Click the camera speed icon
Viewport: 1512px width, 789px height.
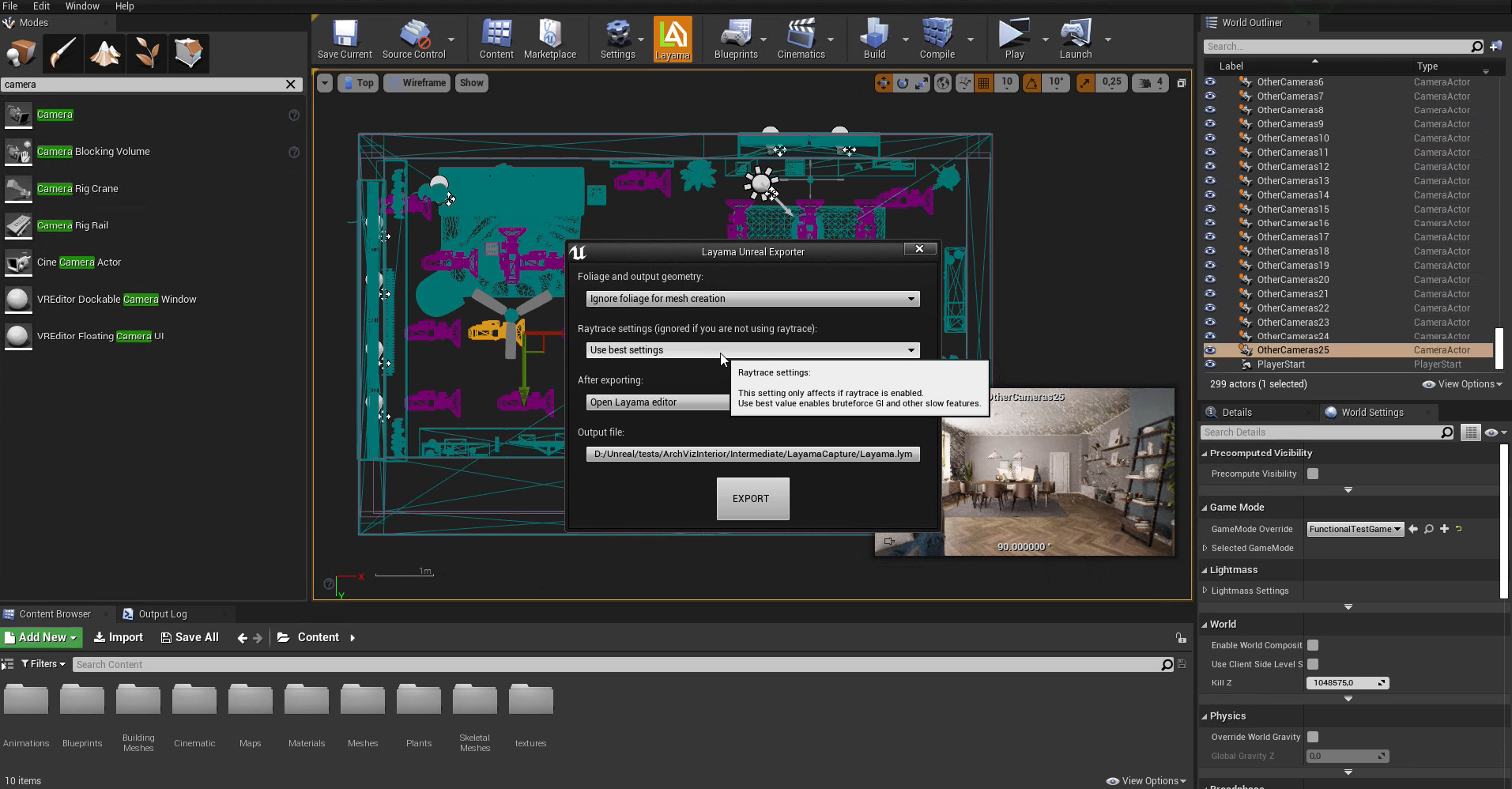pyautogui.click(x=1144, y=82)
